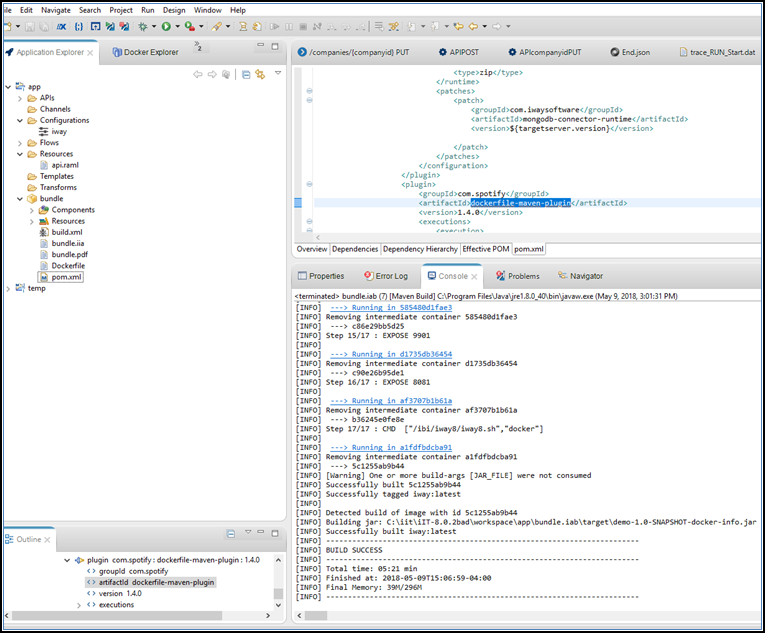Click the 'Running in a1fdfbdcba91' console link
The width and height of the screenshot is (765, 633).
tap(391, 448)
